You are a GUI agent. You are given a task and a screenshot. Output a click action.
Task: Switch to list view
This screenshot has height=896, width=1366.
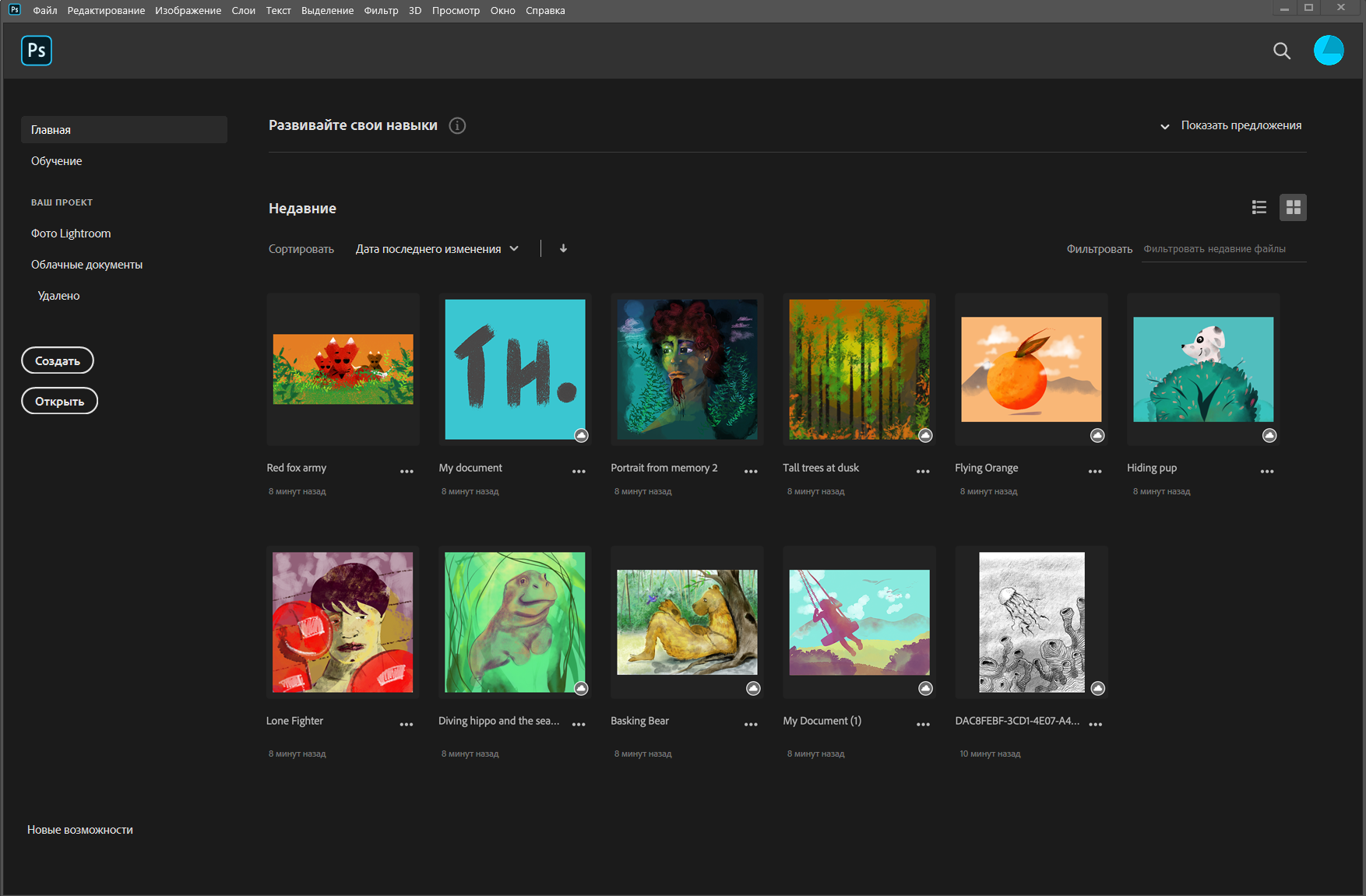point(1259,208)
